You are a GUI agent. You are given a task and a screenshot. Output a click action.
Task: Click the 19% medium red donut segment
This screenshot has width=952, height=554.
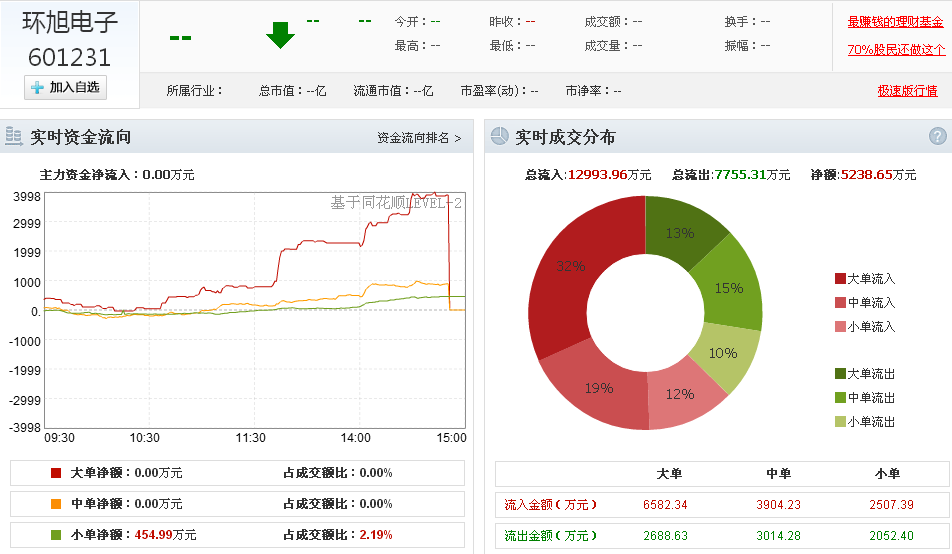pyautogui.click(x=598, y=389)
